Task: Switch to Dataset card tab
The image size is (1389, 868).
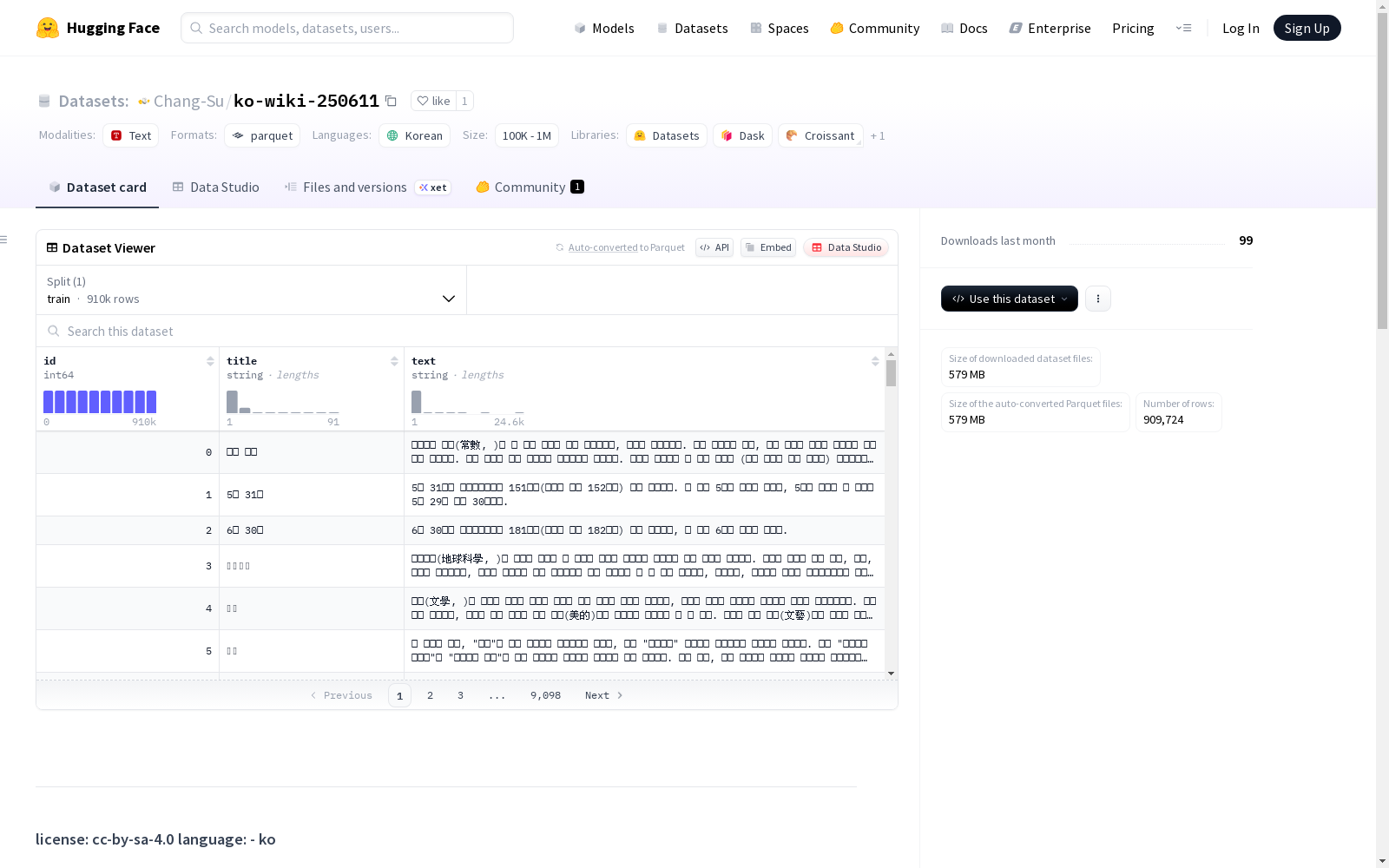Action: (x=97, y=187)
